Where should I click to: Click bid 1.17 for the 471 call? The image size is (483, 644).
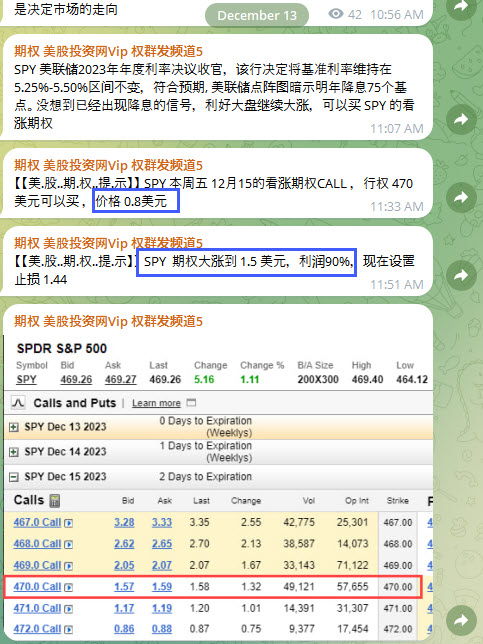coord(124,608)
